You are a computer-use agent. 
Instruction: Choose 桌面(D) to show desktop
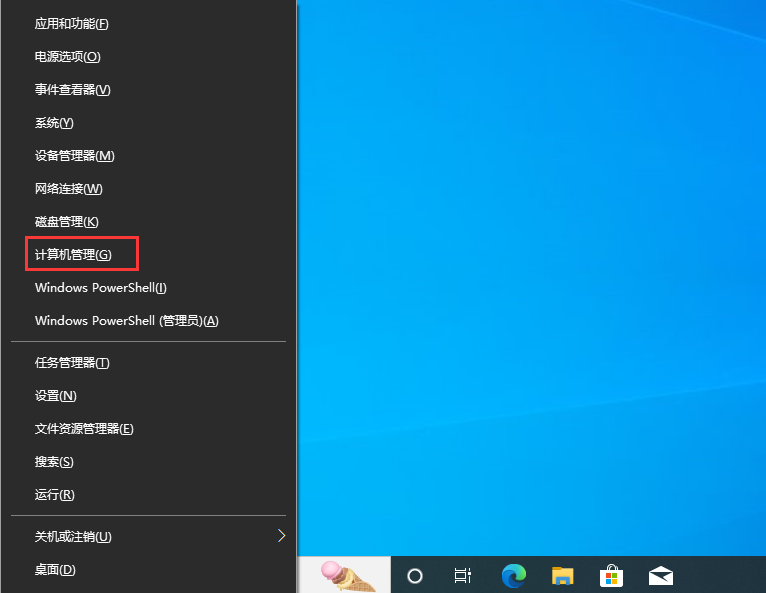pyautogui.click(x=148, y=570)
